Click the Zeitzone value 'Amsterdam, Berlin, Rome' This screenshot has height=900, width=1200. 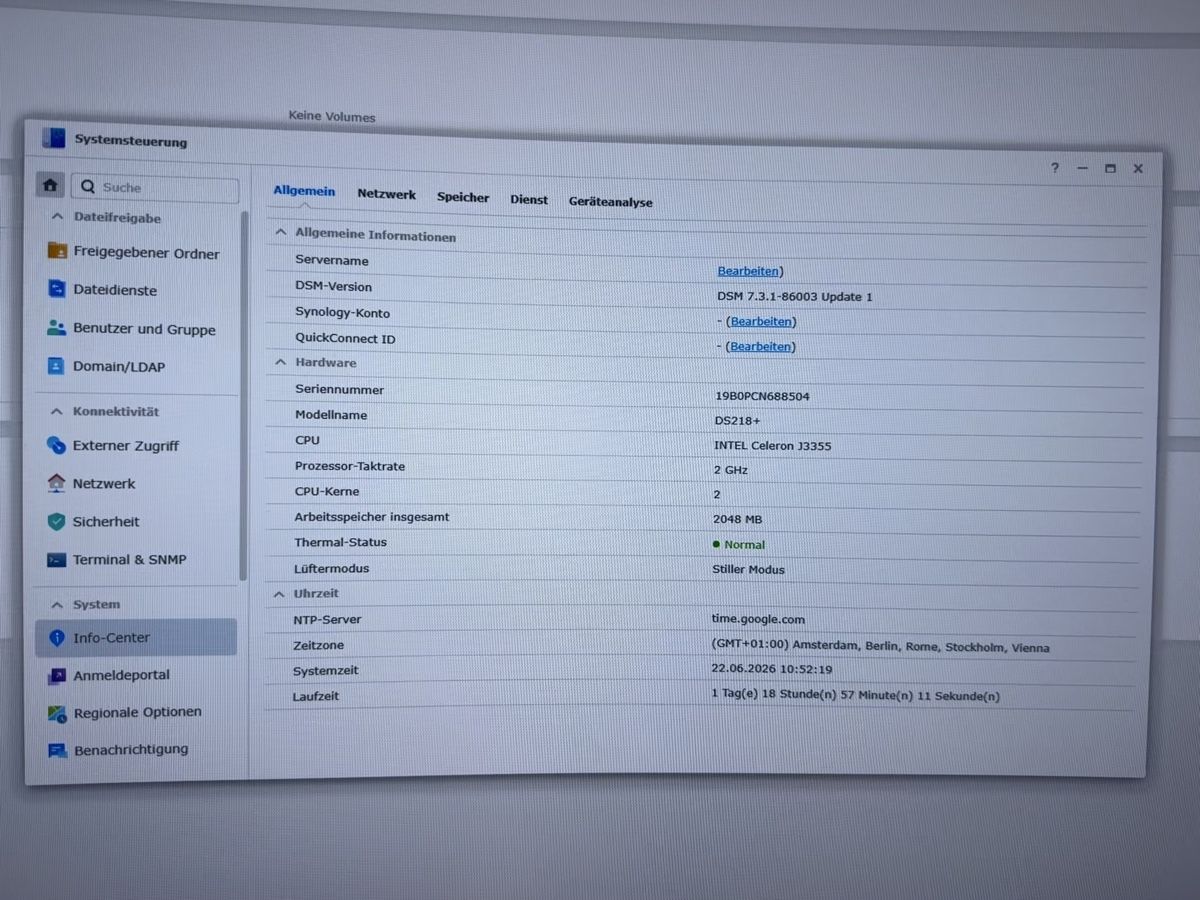click(866, 647)
